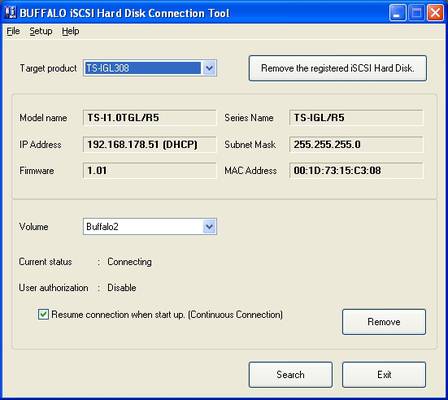Screen dimensions: 448x400
Task: Toggle Resume connection when start up checkbox
Action: click(x=43, y=314)
